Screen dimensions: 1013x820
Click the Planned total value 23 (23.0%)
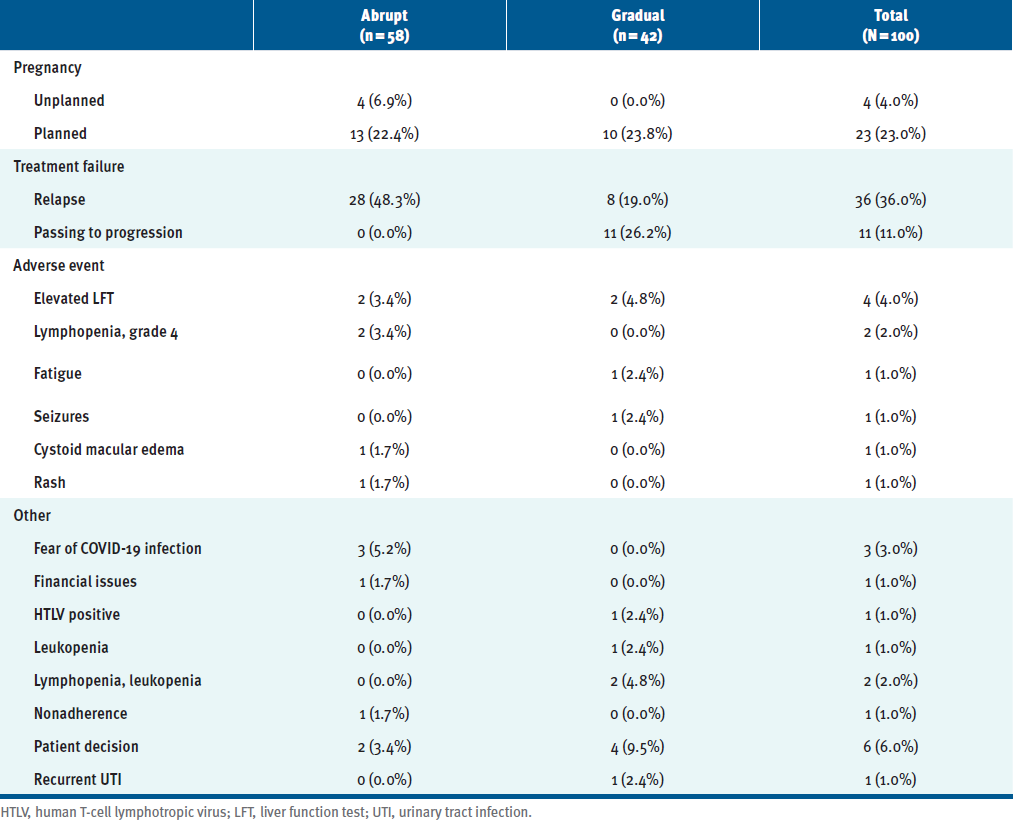(890, 134)
